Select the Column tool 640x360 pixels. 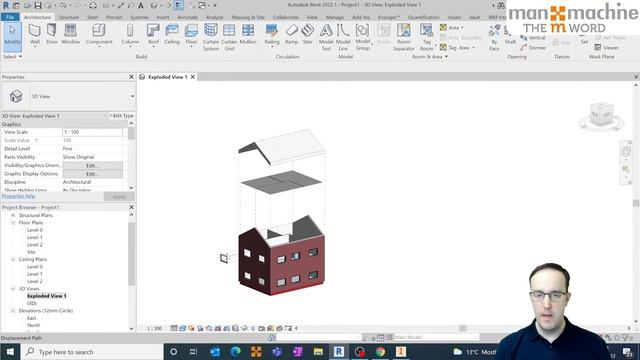(x=130, y=34)
